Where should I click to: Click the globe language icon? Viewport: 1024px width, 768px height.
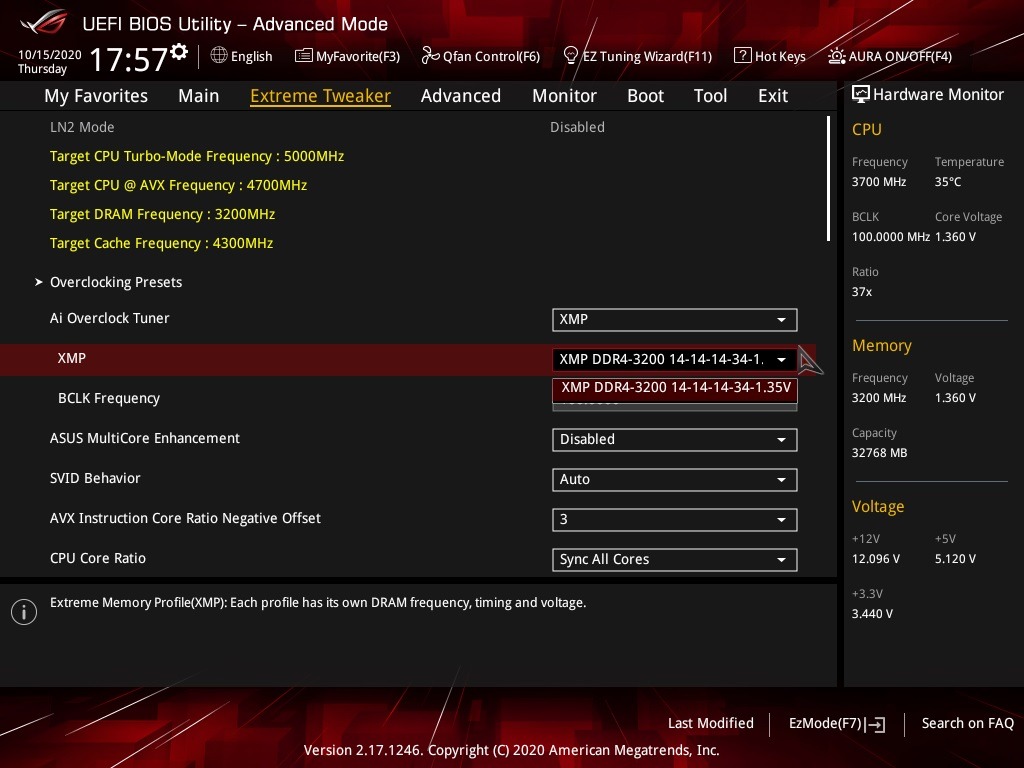click(x=219, y=56)
